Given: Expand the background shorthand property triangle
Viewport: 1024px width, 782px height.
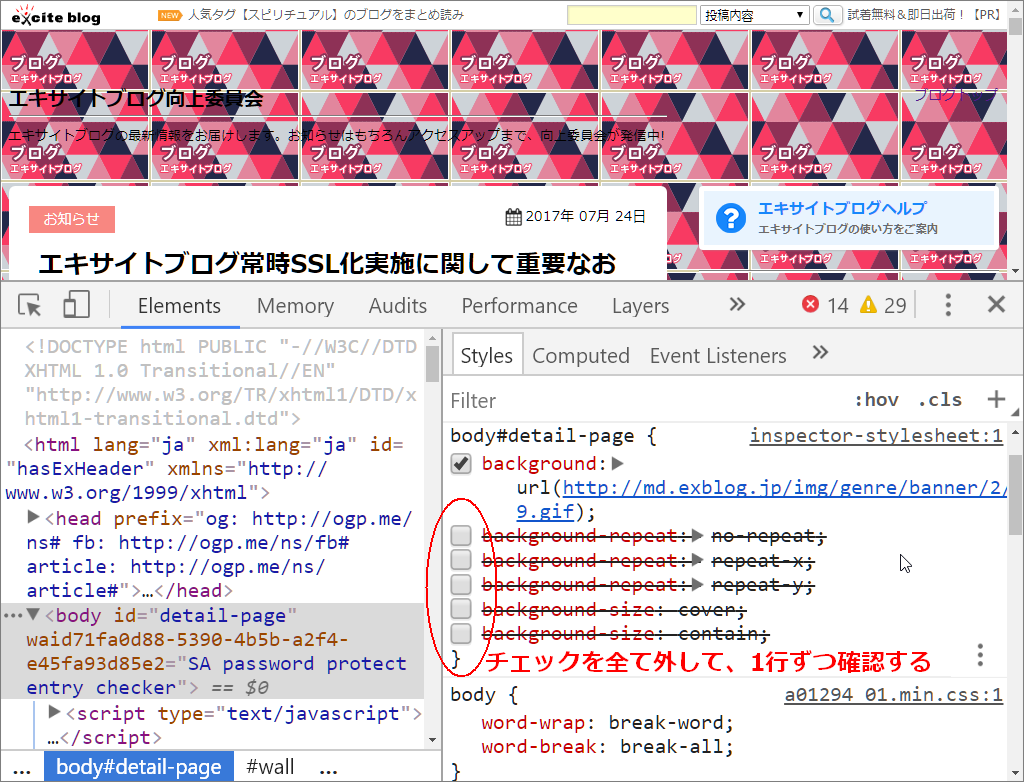Looking at the screenshot, I should tap(618, 463).
